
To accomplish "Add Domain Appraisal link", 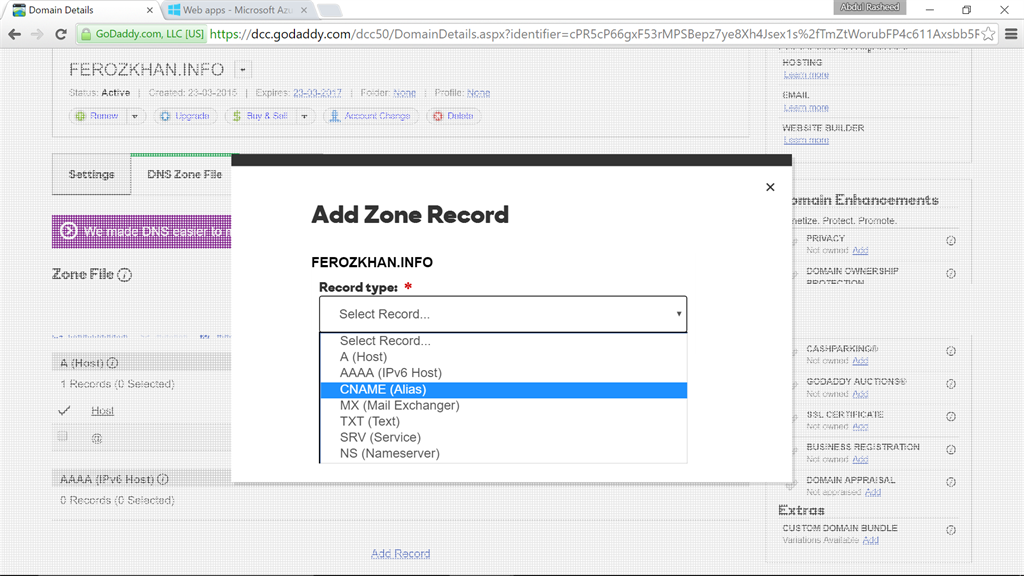I will point(872,492).
